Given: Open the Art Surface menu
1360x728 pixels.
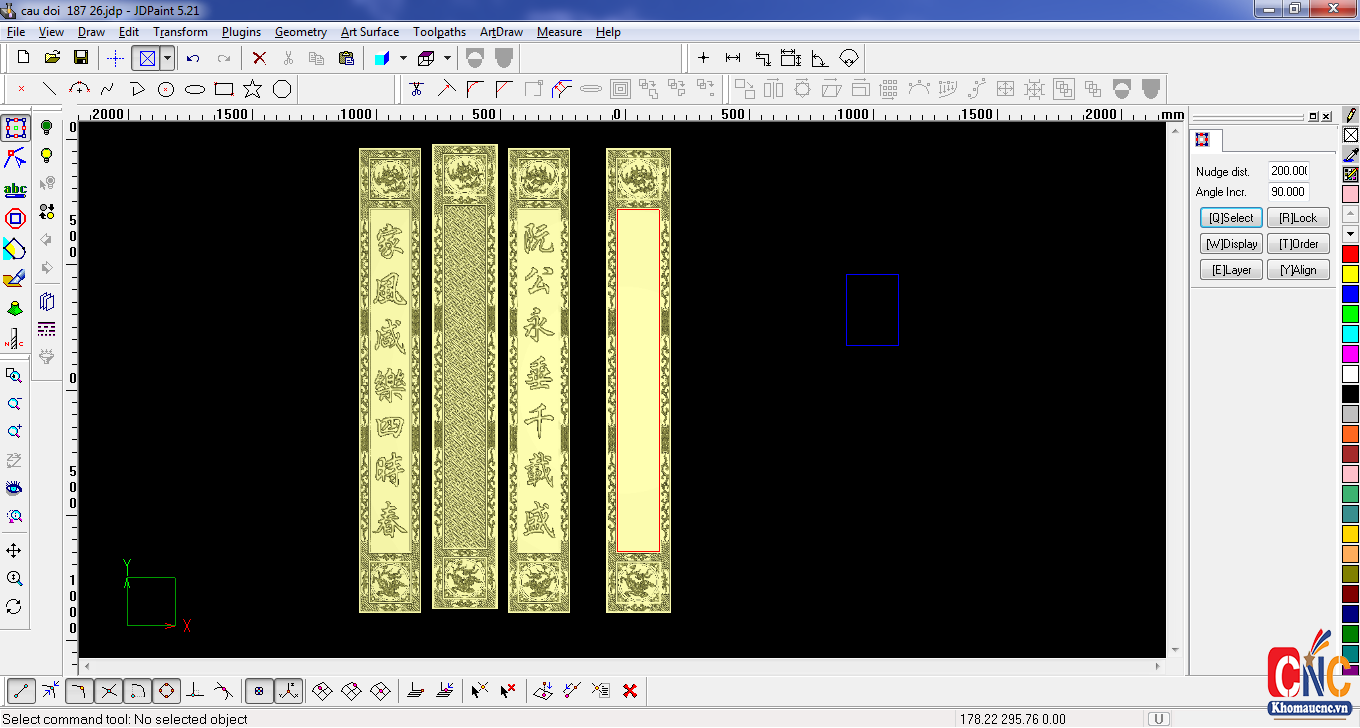Looking at the screenshot, I should (x=369, y=32).
